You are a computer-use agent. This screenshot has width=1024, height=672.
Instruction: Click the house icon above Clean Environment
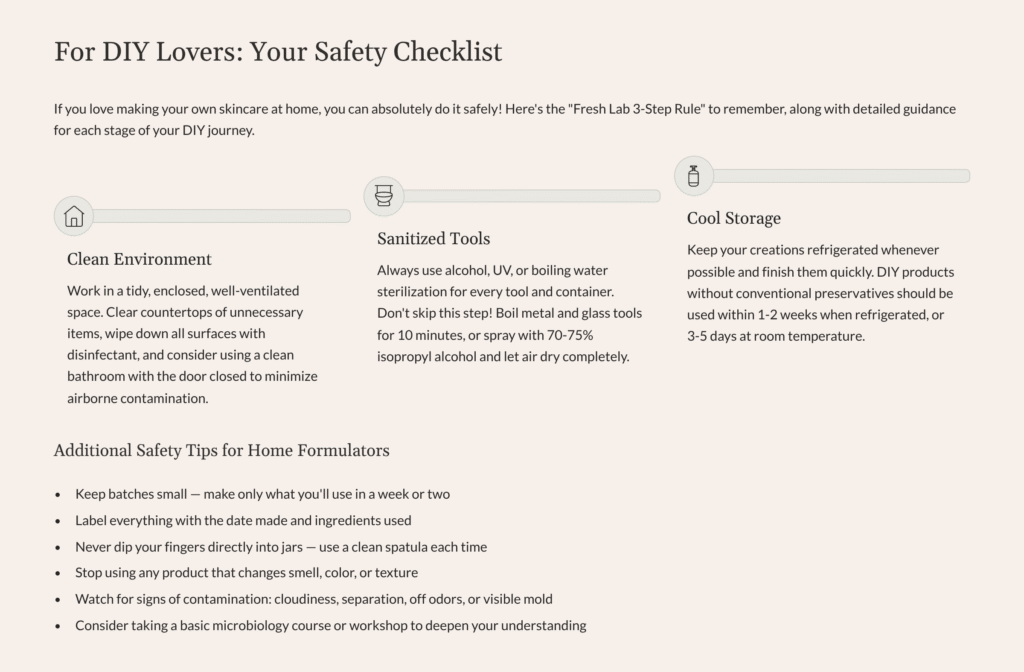pyautogui.click(x=74, y=216)
